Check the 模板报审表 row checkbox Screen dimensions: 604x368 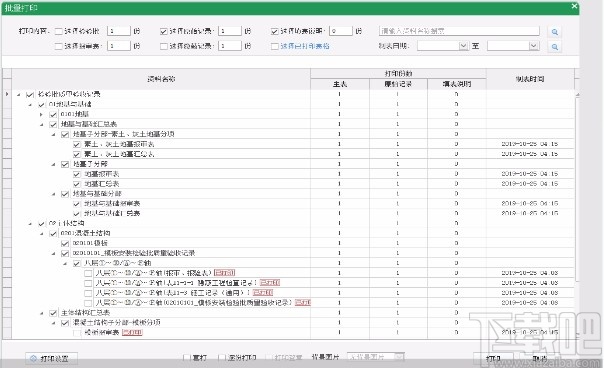[x=77, y=333]
